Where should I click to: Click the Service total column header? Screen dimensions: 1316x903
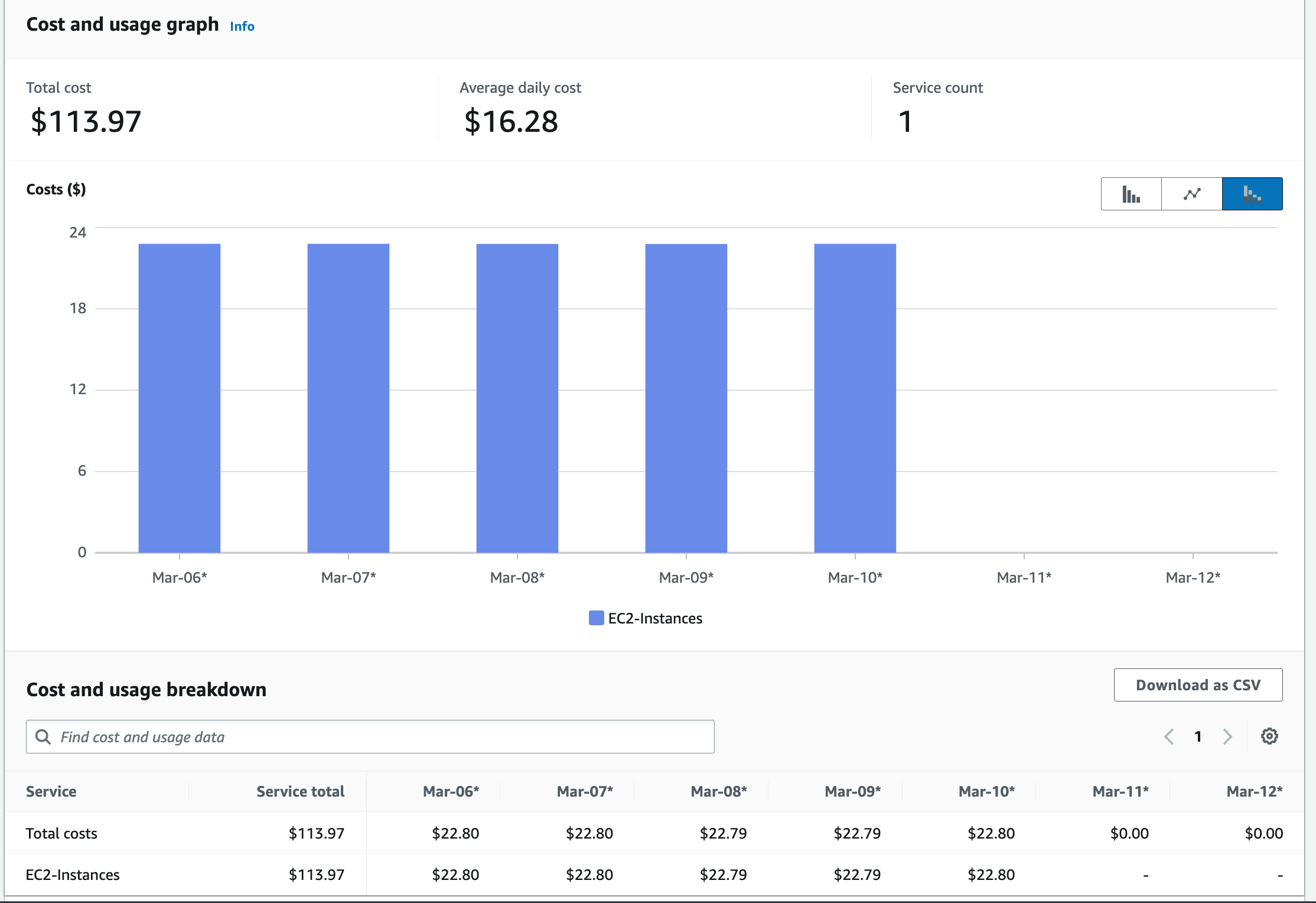300,791
